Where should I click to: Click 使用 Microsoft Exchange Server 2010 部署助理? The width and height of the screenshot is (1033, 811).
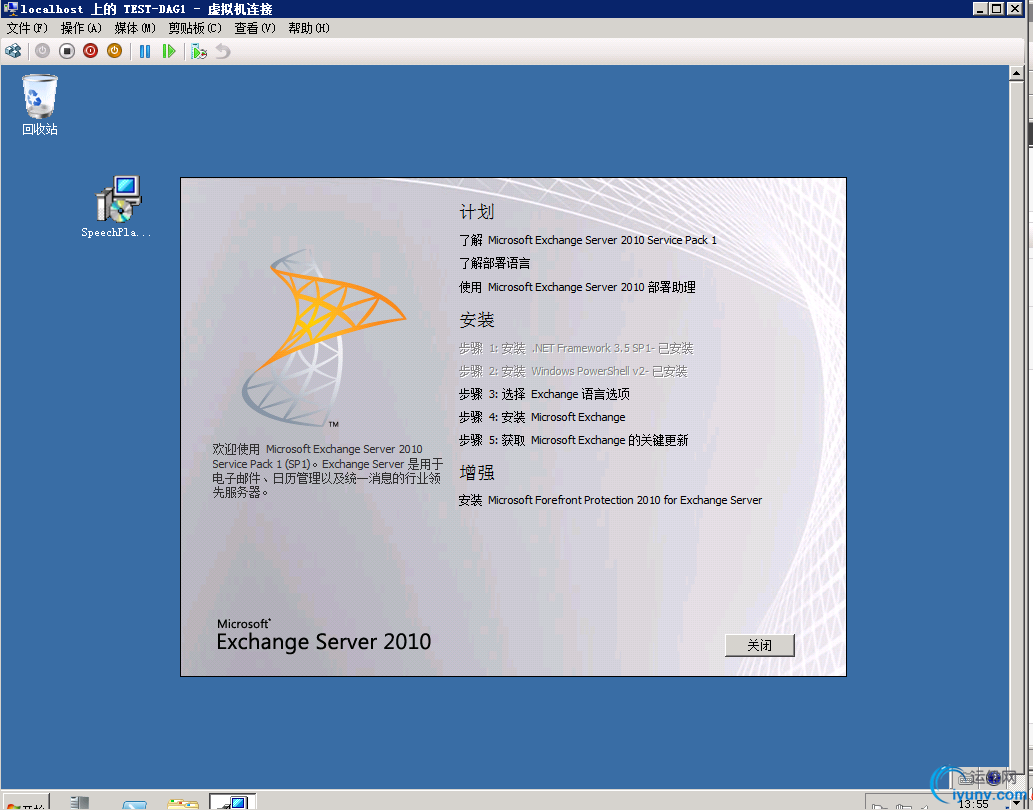(x=577, y=287)
